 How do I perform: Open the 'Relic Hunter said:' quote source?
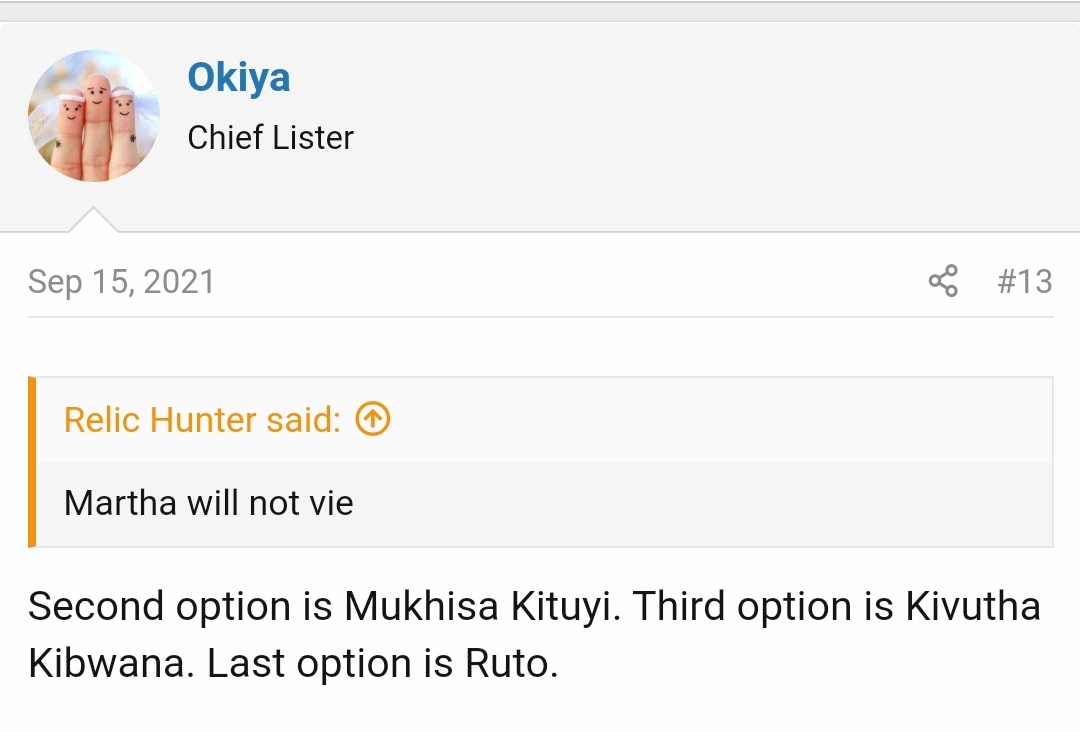click(202, 420)
